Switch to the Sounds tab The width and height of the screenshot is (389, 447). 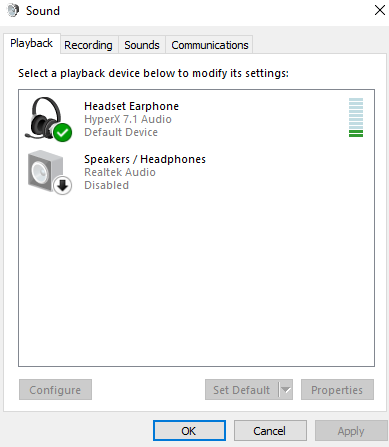(x=142, y=45)
